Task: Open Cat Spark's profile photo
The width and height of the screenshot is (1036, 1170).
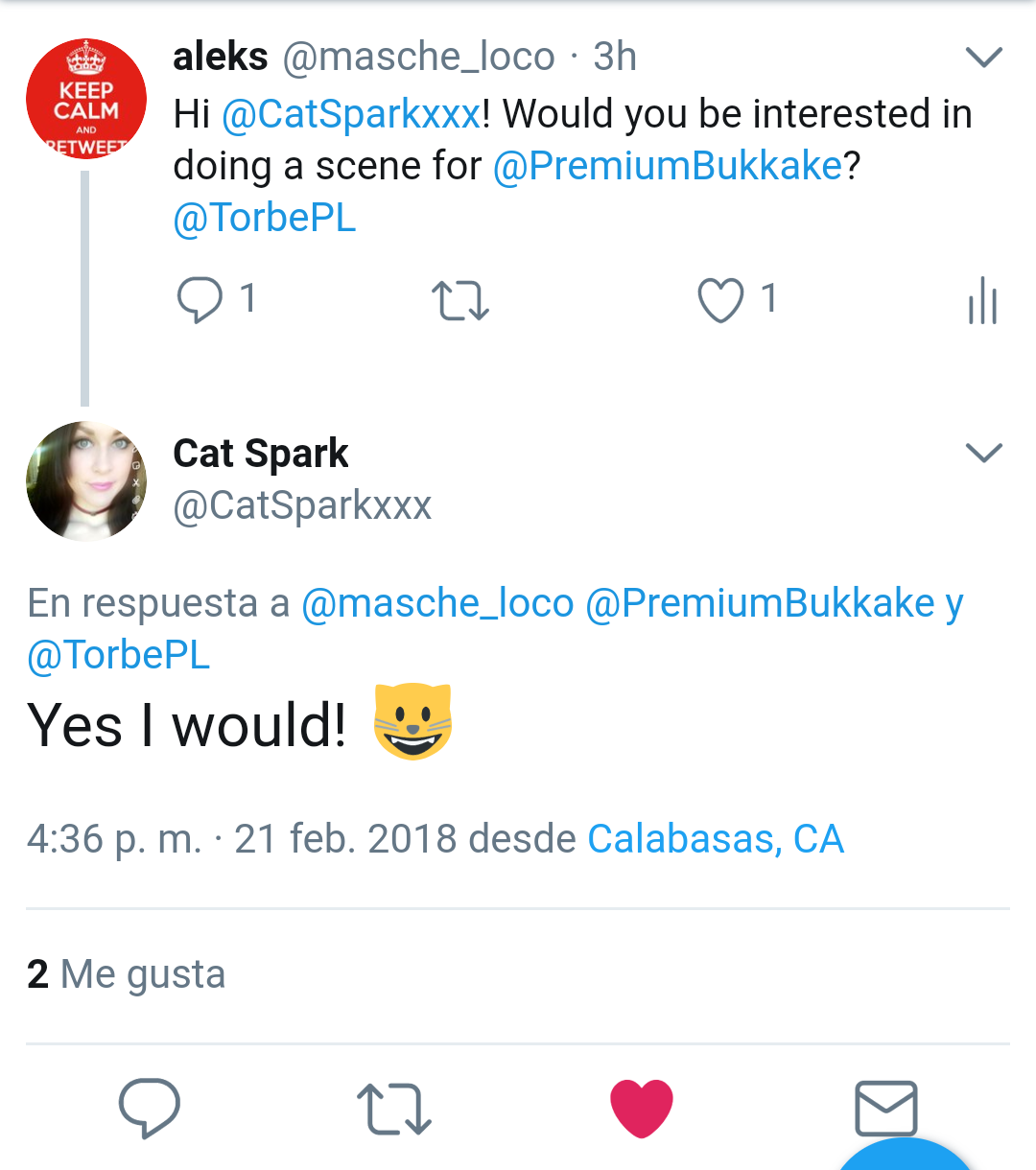Action: pyautogui.click(x=86, y=480)
